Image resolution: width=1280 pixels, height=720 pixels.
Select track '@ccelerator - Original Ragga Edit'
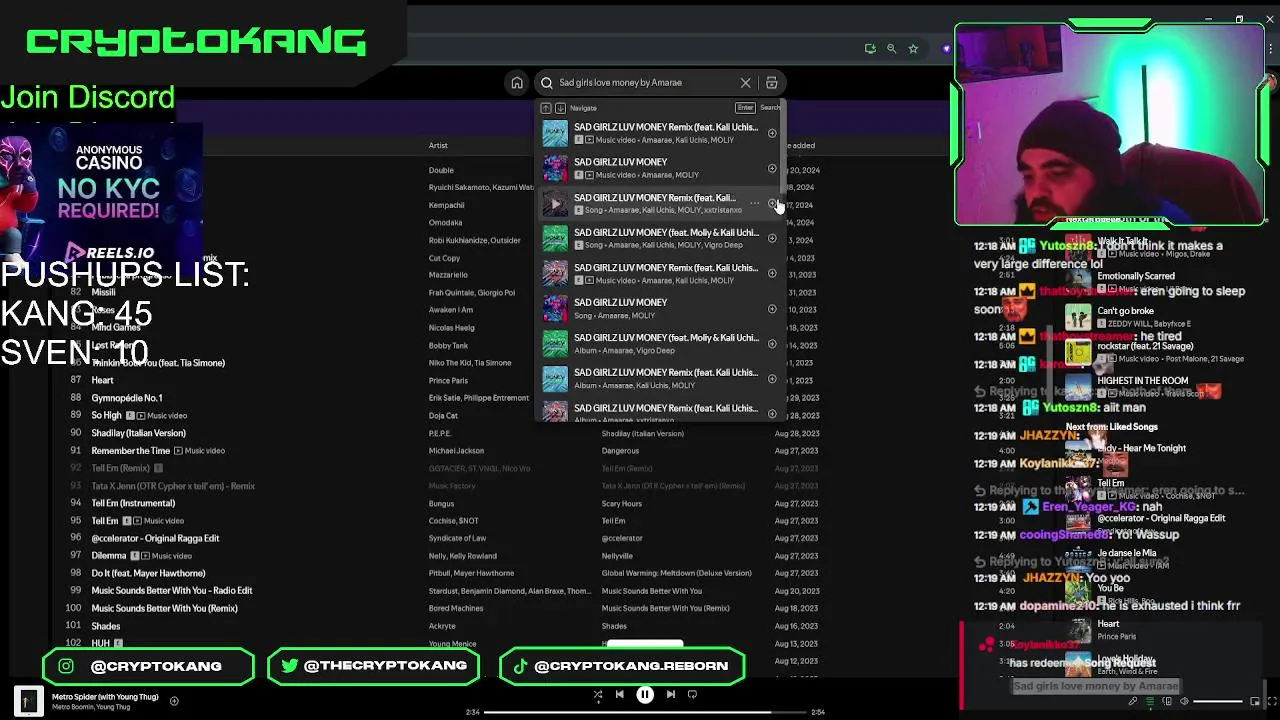pos(155,538)
